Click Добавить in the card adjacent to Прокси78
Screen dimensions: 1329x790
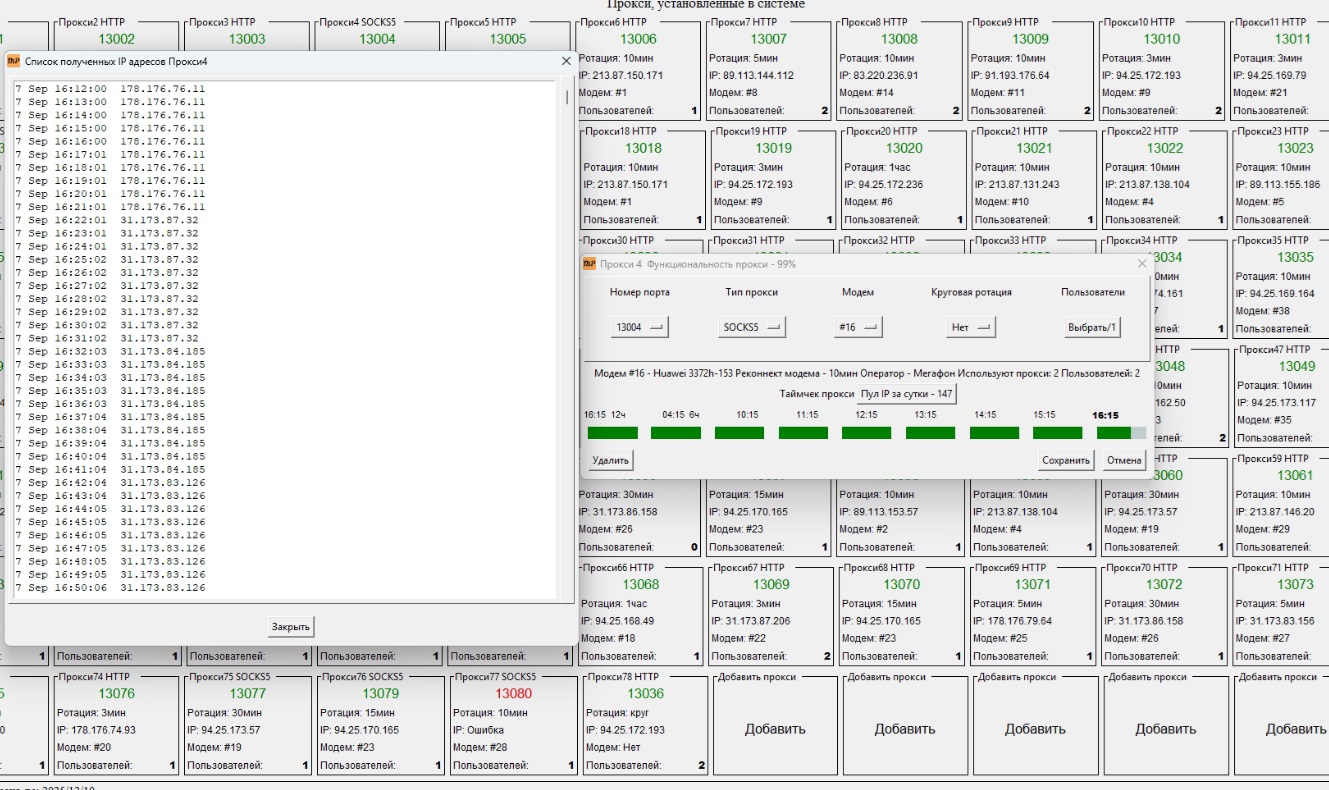pyautogui.click(x=775, y=729)
